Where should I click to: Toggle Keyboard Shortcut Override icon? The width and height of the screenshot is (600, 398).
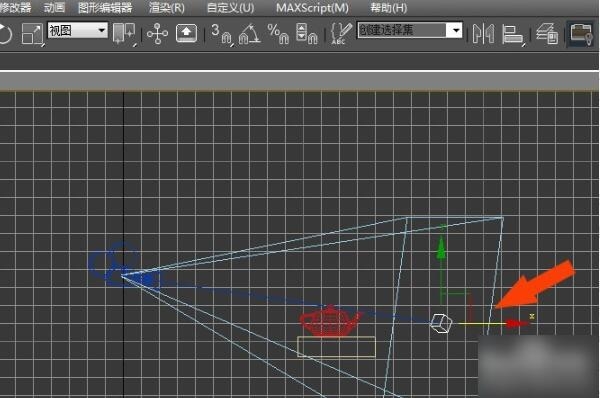[x=186, y=34]
